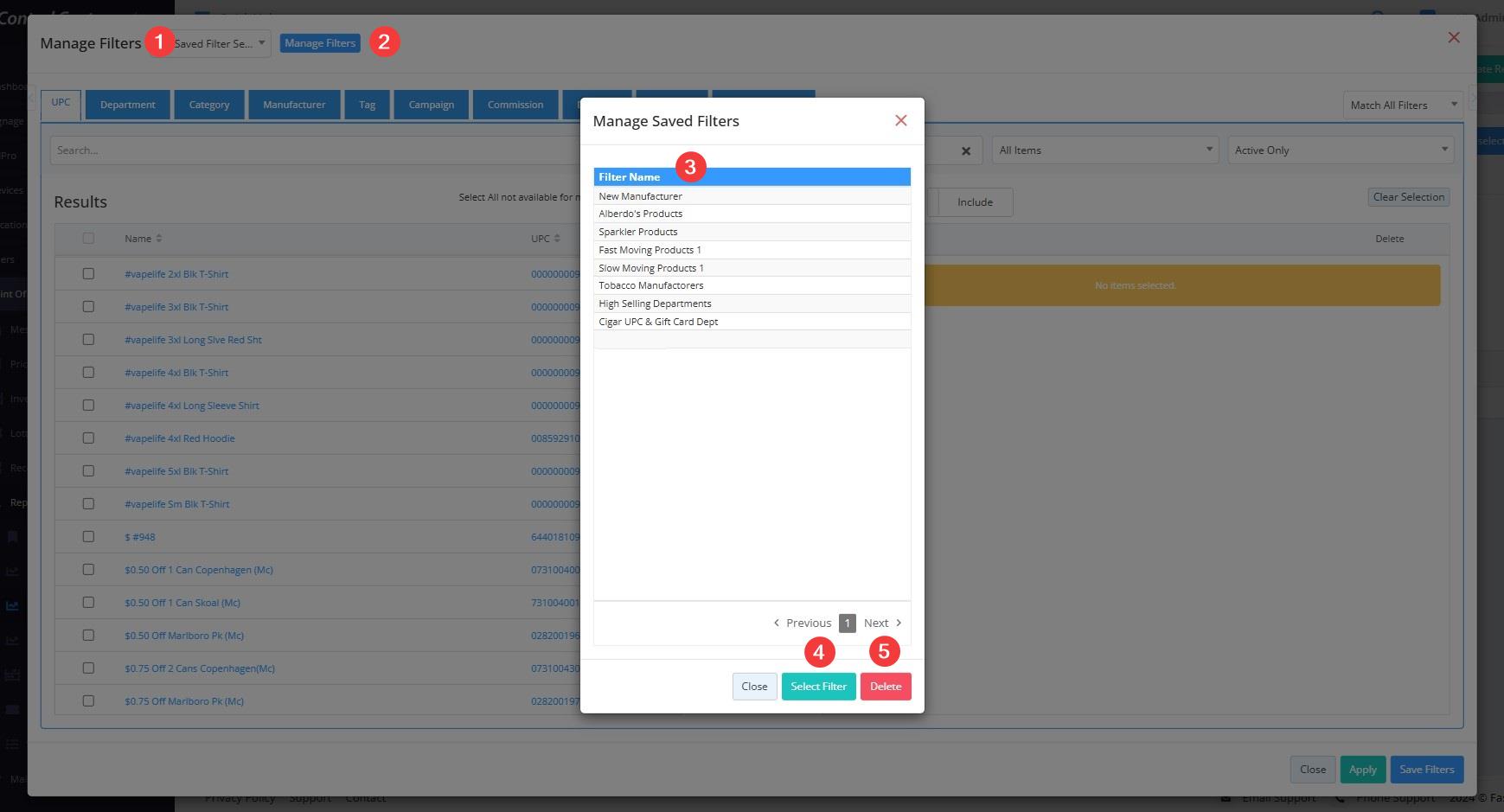The width and height of the screenshot is (1504, 812).
Task: Click the red Delete button
Action: 886,686
